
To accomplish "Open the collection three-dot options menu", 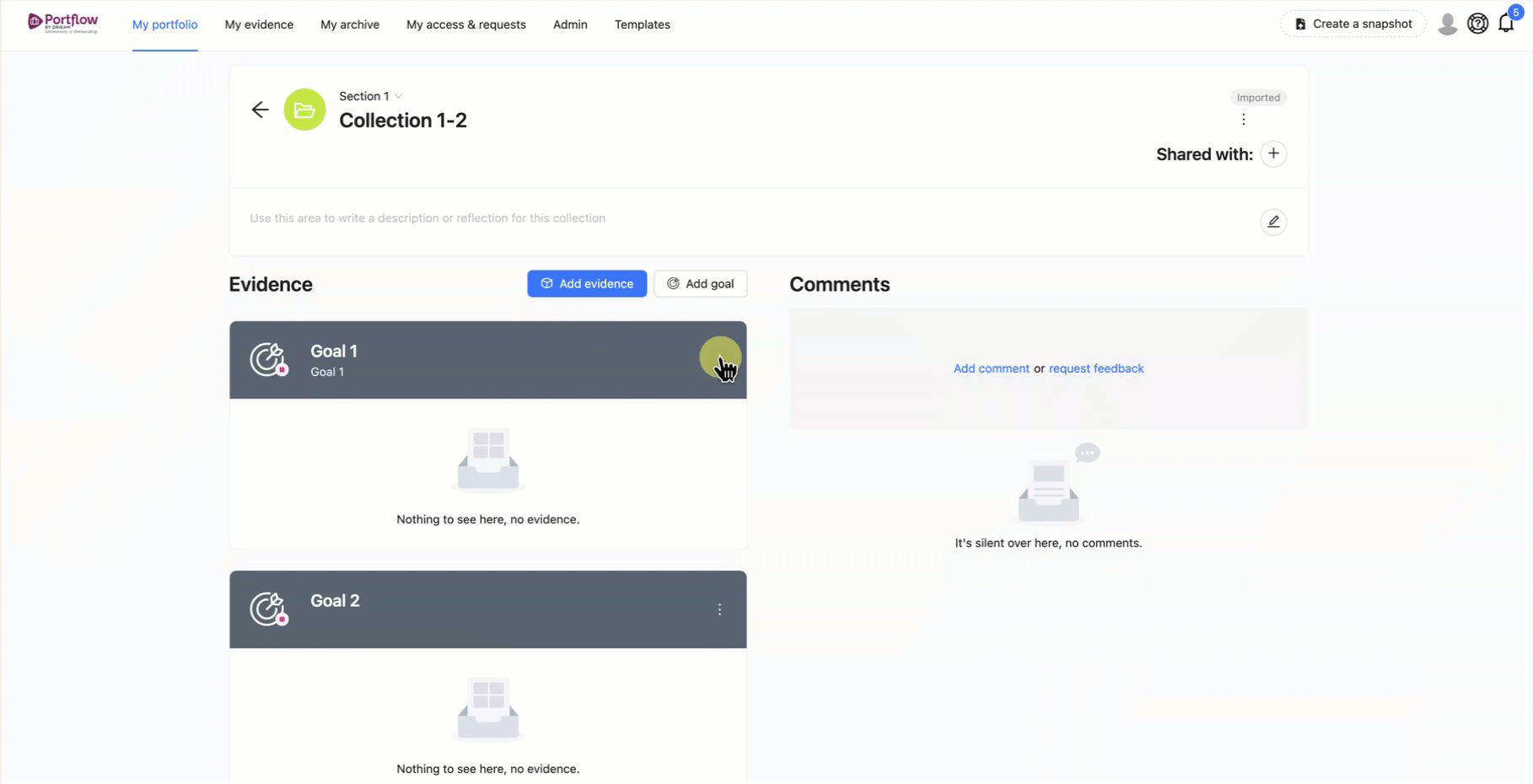I will coord(1243,120).
